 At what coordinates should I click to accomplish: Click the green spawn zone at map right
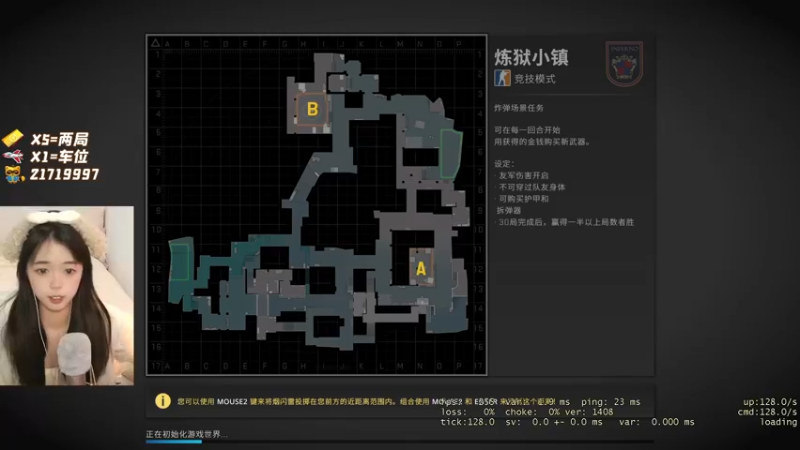tap(451, 154)
